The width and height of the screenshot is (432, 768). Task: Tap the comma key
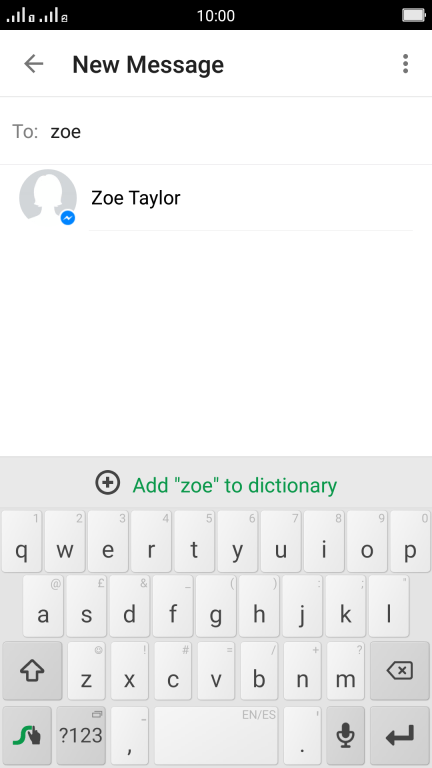pyautogui.click(x=129, y=735)
